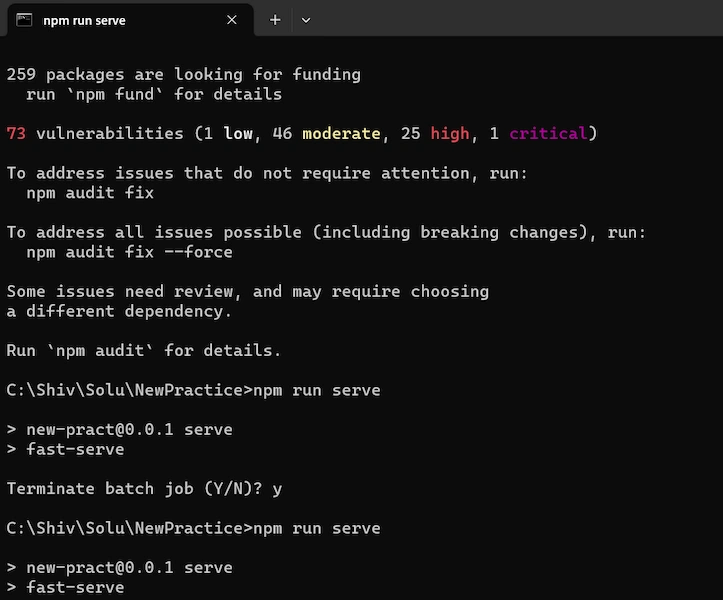Click the yellow word moderate

point(341,133)
